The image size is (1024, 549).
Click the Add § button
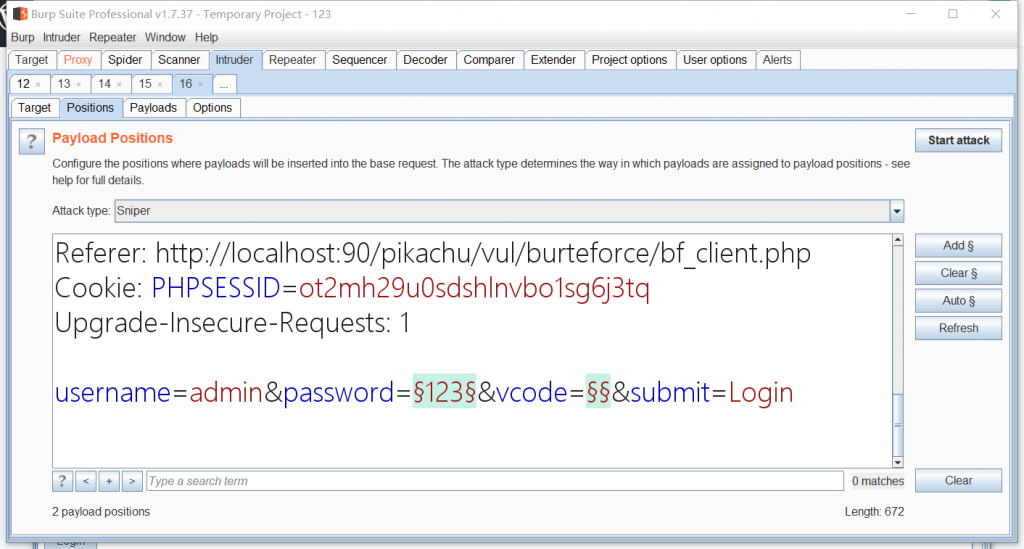(x=958, y=246)
